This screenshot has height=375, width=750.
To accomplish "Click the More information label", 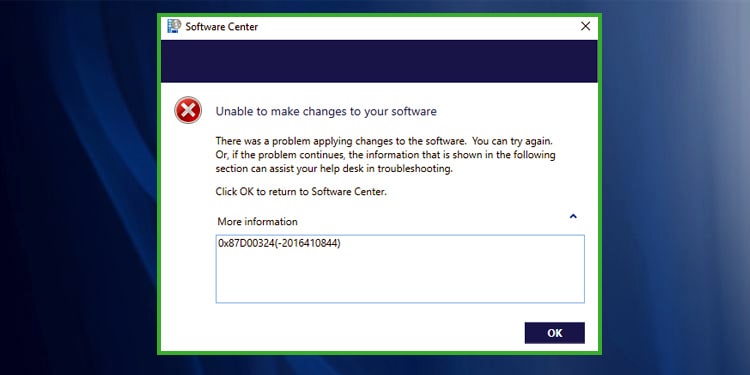I will tap(257, 221).
